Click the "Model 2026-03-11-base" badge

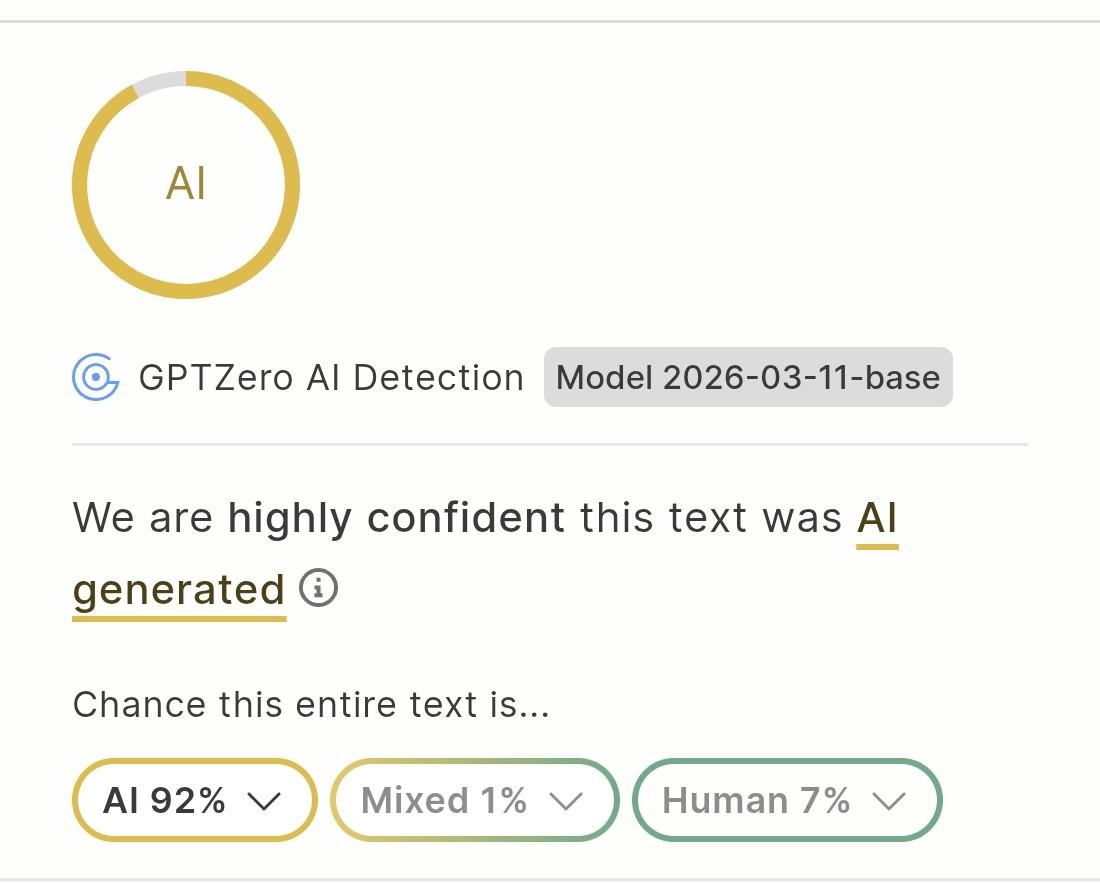748,377
